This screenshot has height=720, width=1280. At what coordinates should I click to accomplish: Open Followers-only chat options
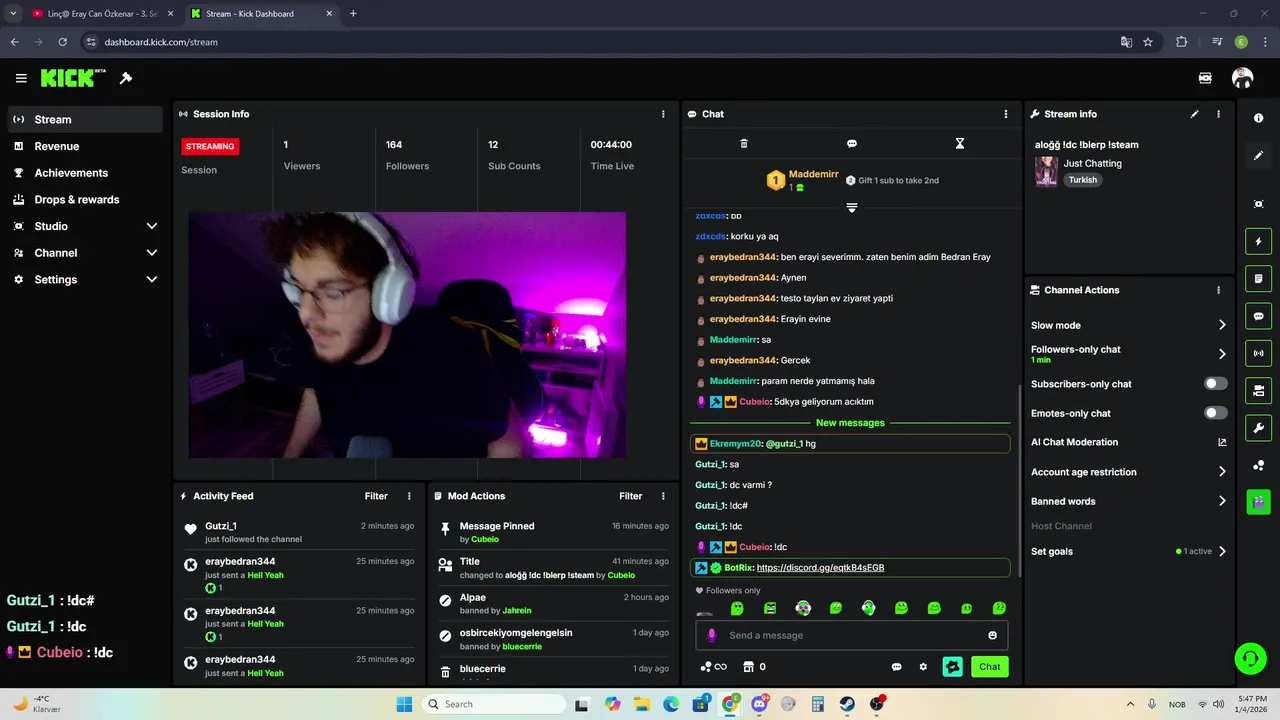coord(1129,354)
